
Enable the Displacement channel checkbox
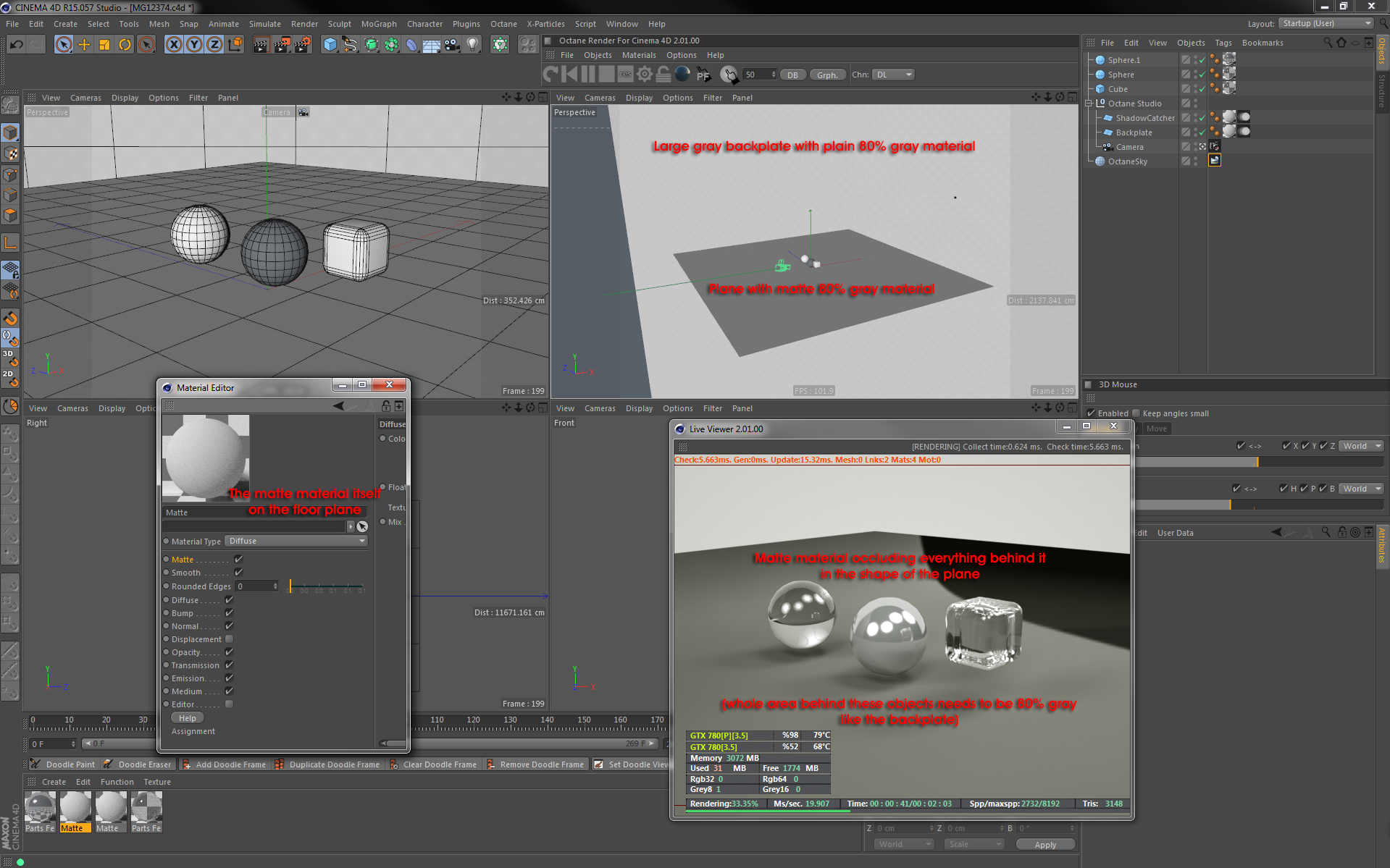(229, 639)
